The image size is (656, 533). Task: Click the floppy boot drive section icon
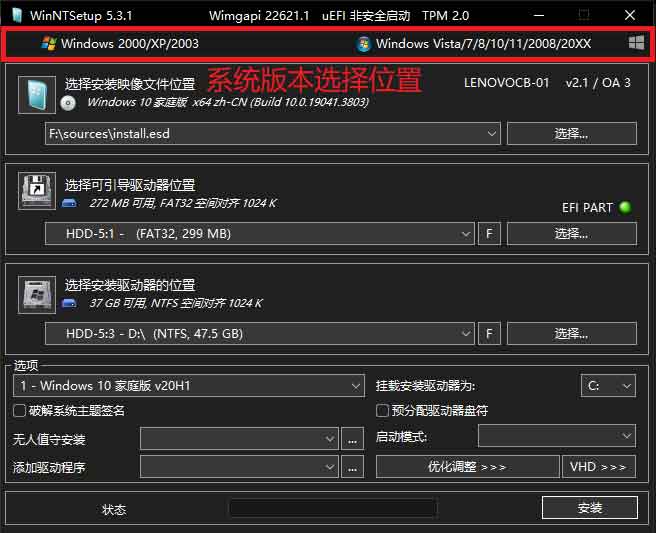pyautogui.click(x=37, y=191)
